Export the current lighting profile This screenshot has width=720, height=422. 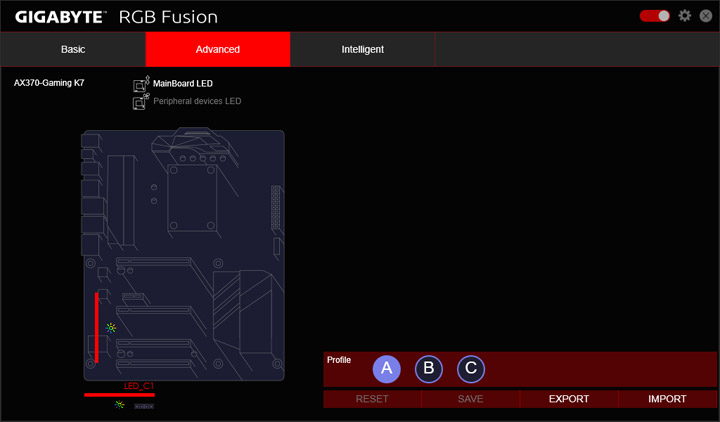click(x=569, y=399)
